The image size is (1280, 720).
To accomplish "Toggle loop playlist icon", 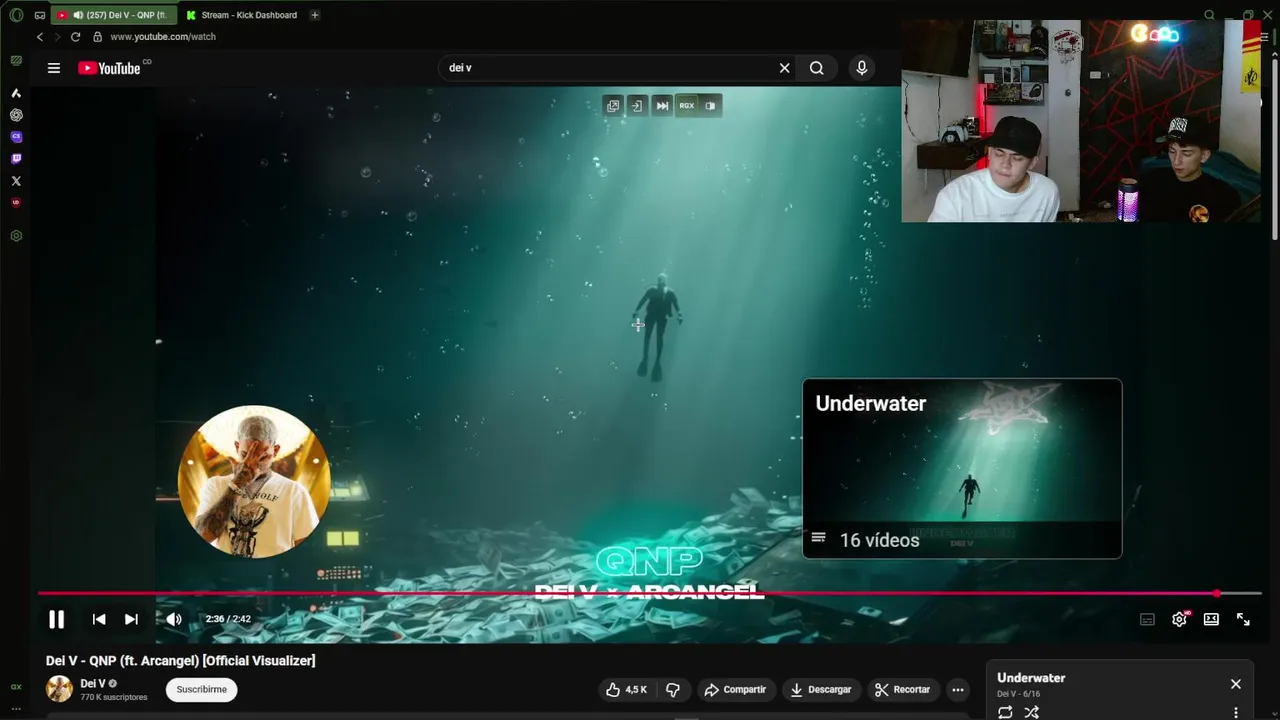I will click(x=1005, y=712).
